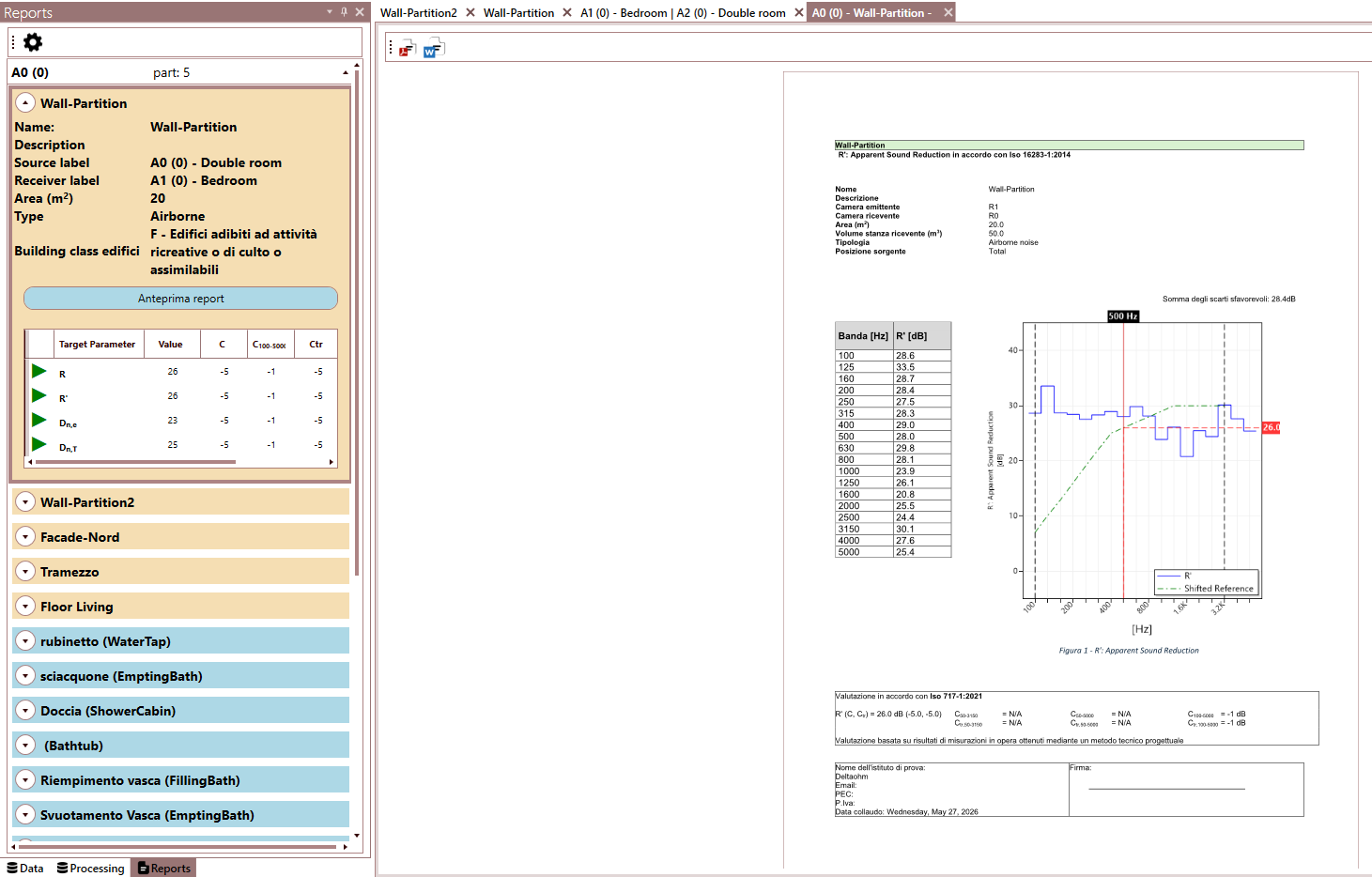Image resolution: width=1372 pixels, height=877 pixels.
Task: Expand the Facade-Nord section
Action: [25, 537]
